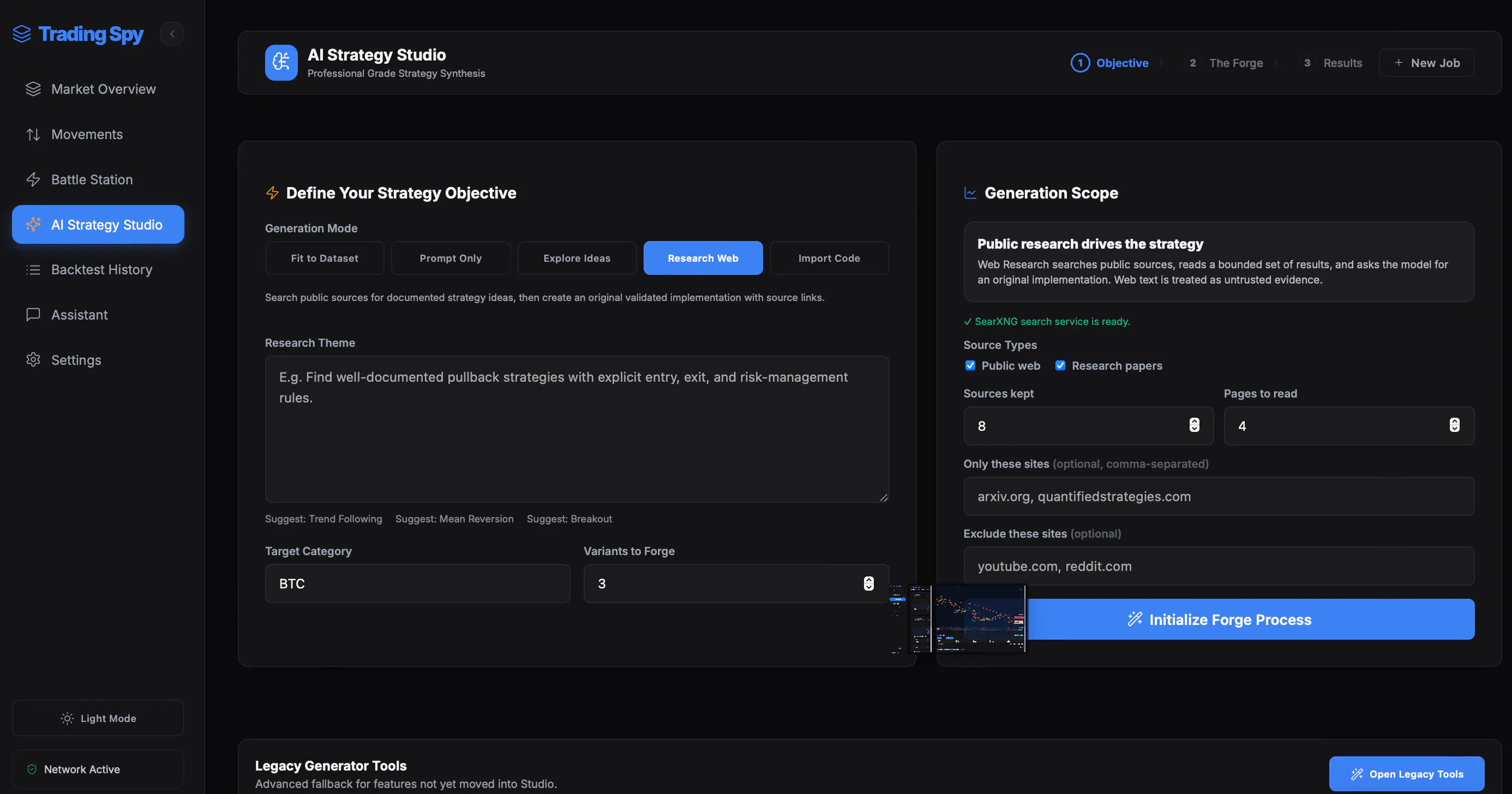Click the wand icon on Open Legacy Tools
1512x794 pixels.
pos(1357,774)
